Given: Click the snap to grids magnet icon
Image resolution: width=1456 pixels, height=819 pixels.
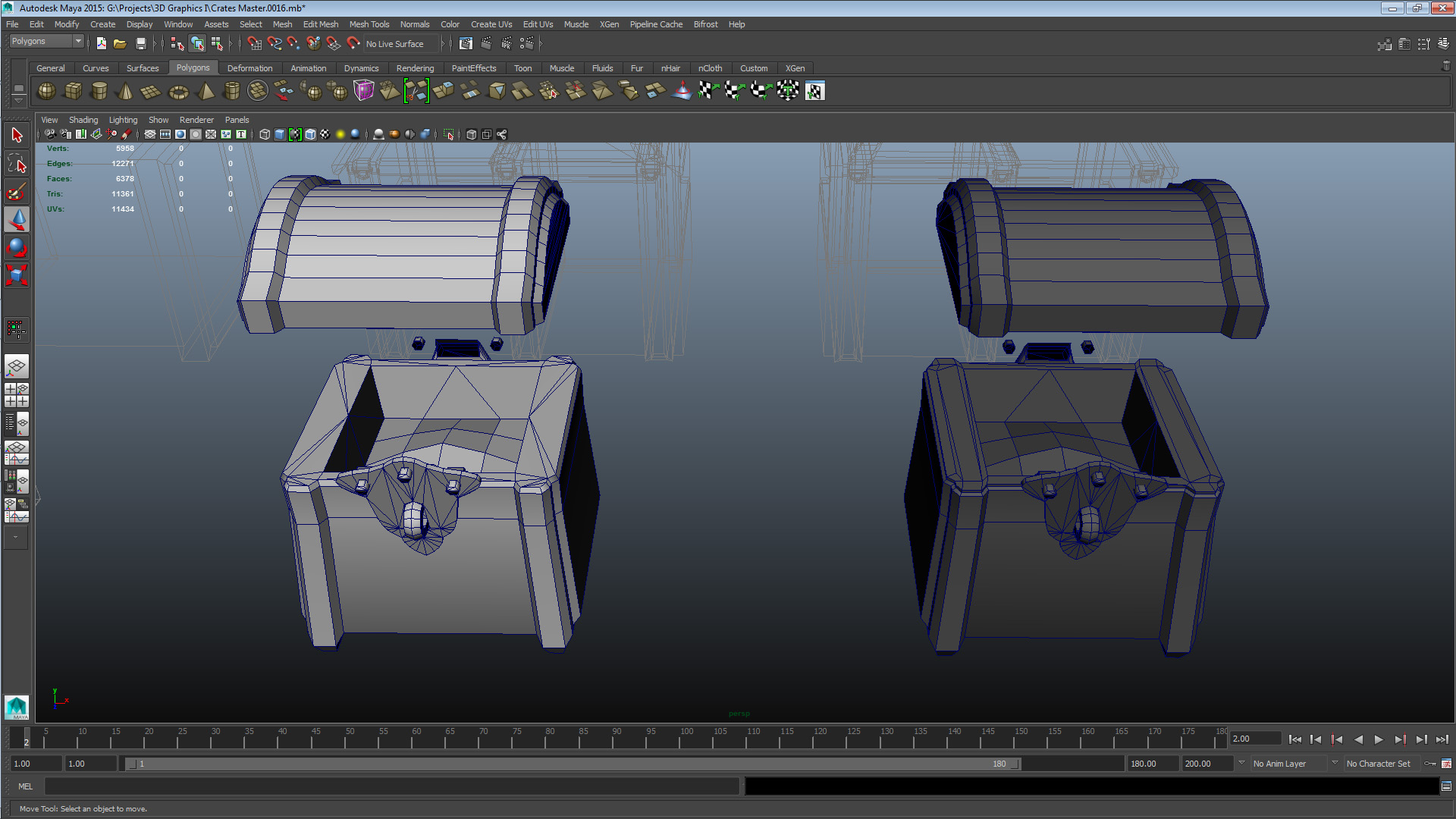Looking at the screenshot, I should (x=254, y=43).
